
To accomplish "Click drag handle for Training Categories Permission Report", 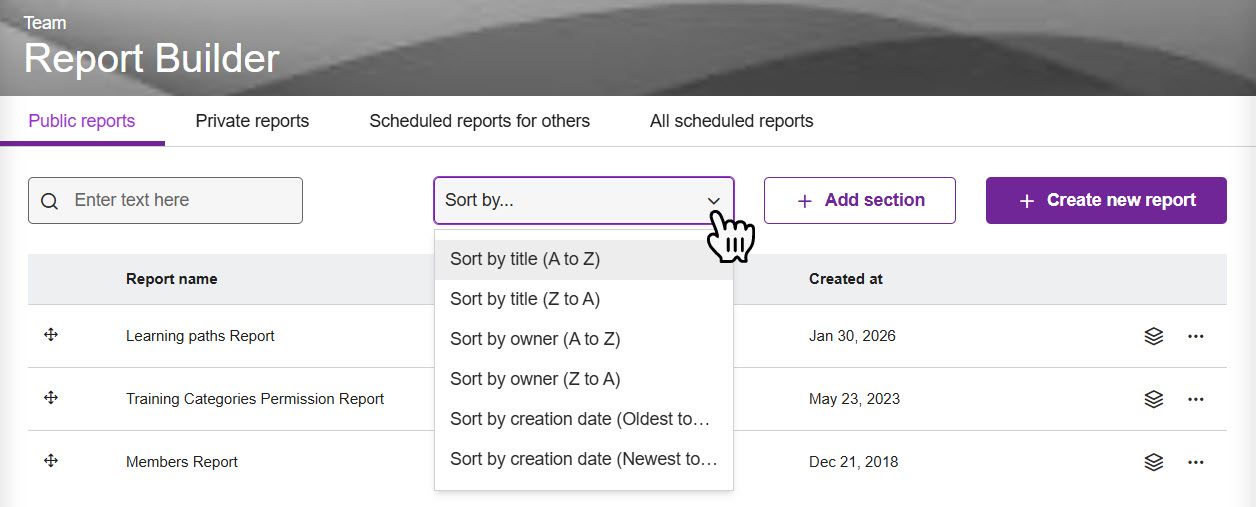I will tap(51, 398).
